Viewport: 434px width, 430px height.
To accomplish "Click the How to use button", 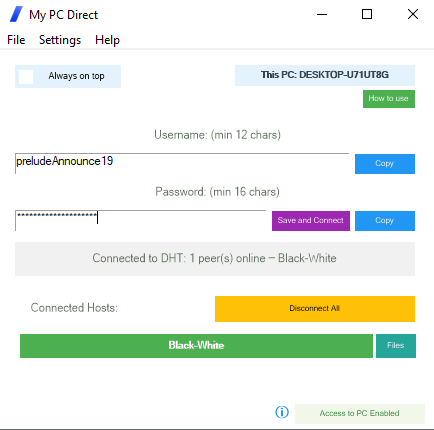I will click(x=389, y=99).
